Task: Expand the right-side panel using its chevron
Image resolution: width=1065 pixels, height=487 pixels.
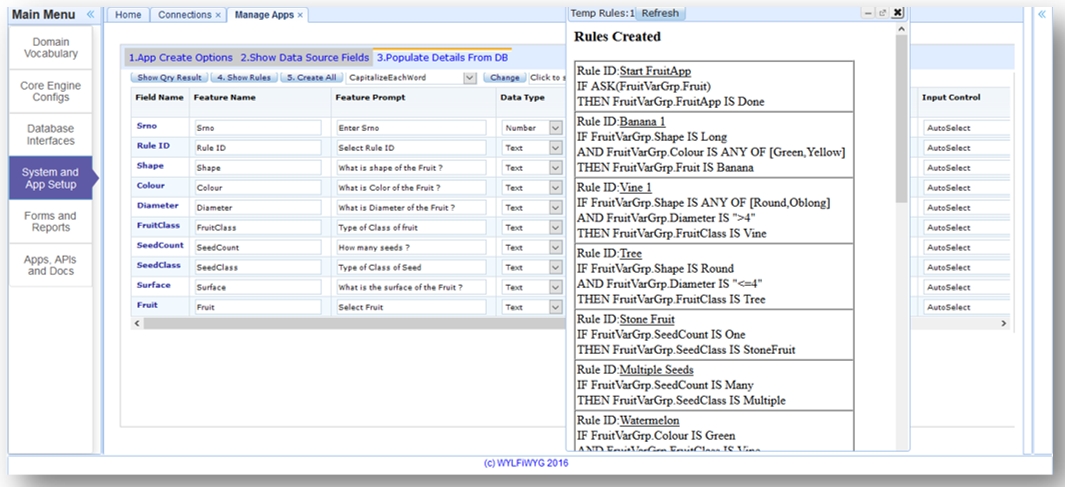Action: (1041, 14)
